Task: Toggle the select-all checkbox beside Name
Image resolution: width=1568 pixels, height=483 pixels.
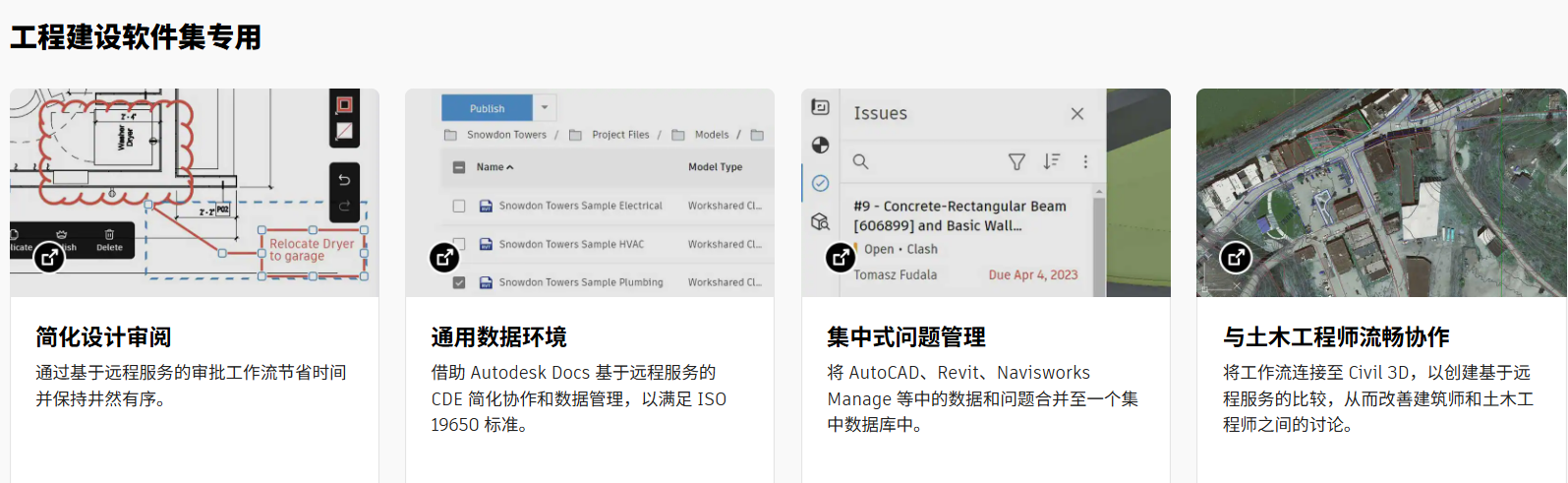Action: 459,167
